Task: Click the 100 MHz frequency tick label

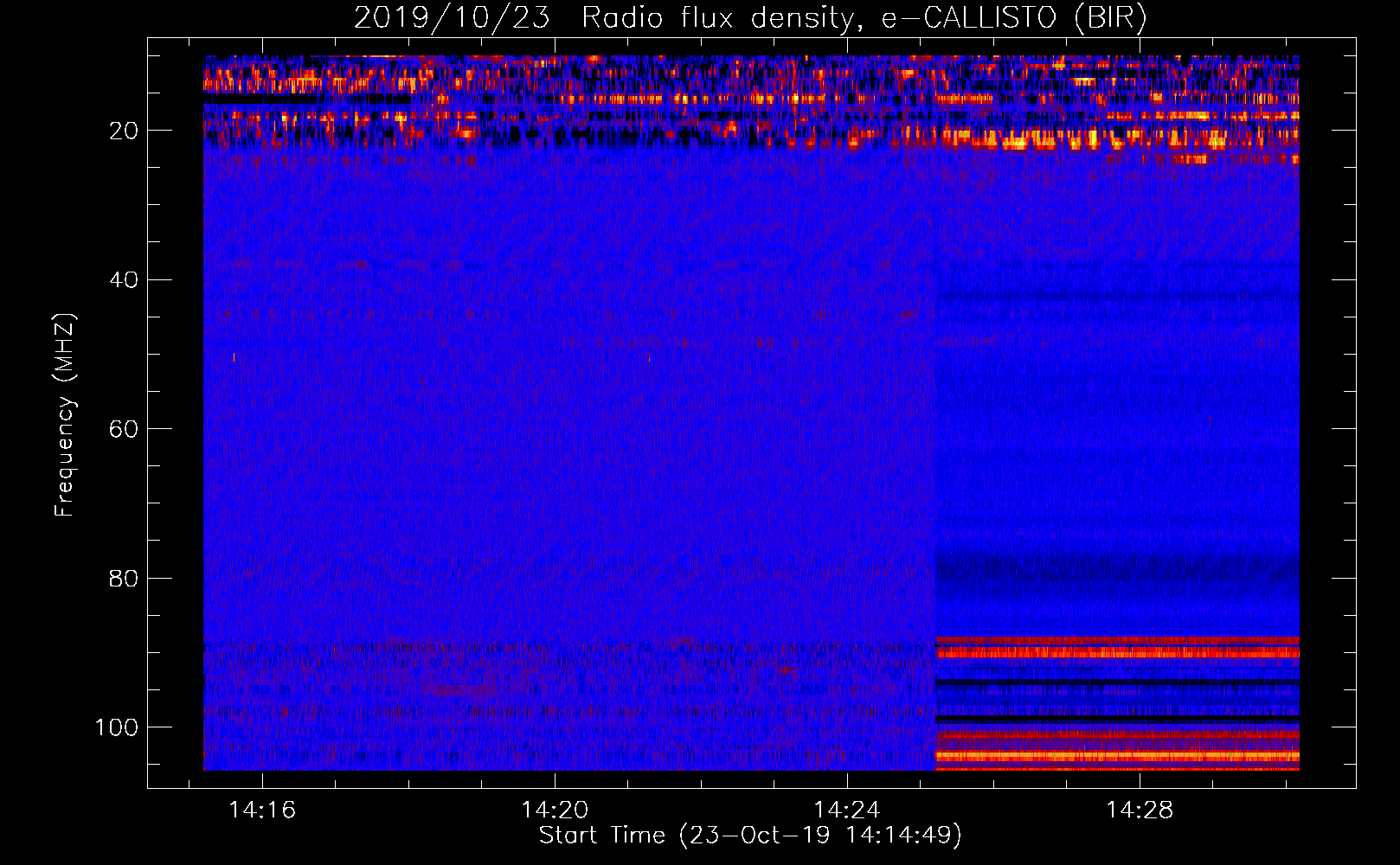Action: (117, 727)
